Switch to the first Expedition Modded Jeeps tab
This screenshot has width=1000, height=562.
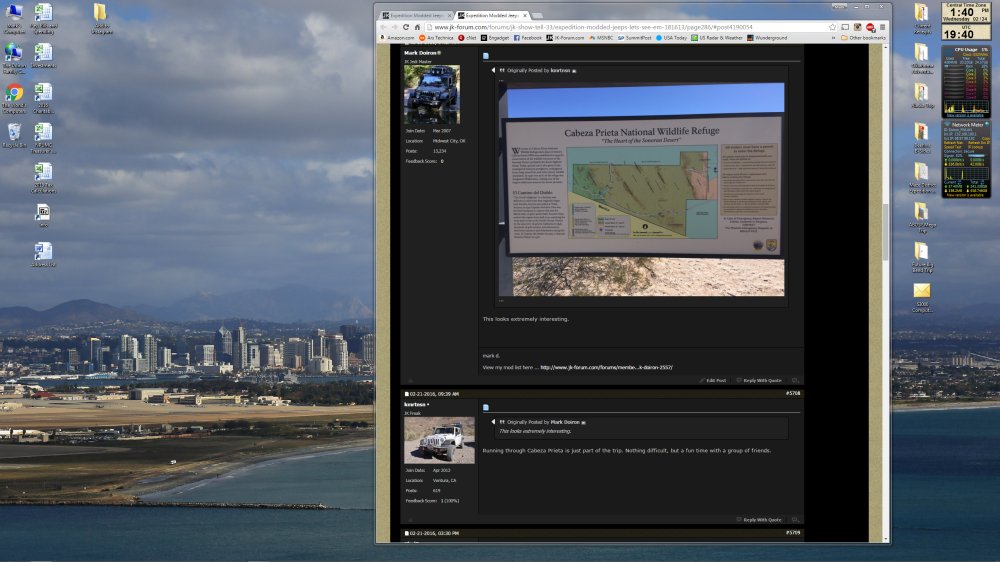pos(415,16)
